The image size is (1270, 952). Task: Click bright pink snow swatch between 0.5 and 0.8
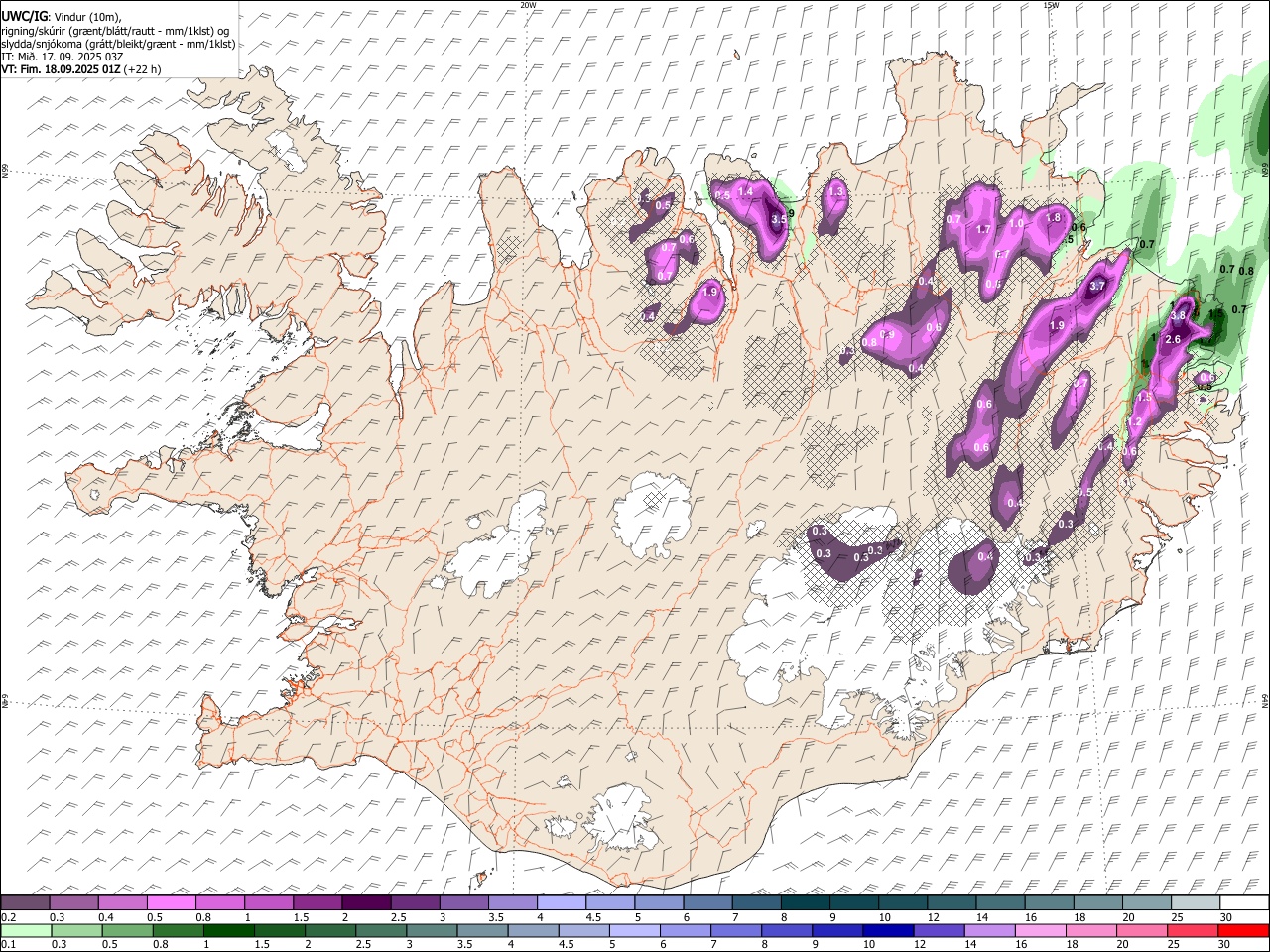click(x=172, y=902)
